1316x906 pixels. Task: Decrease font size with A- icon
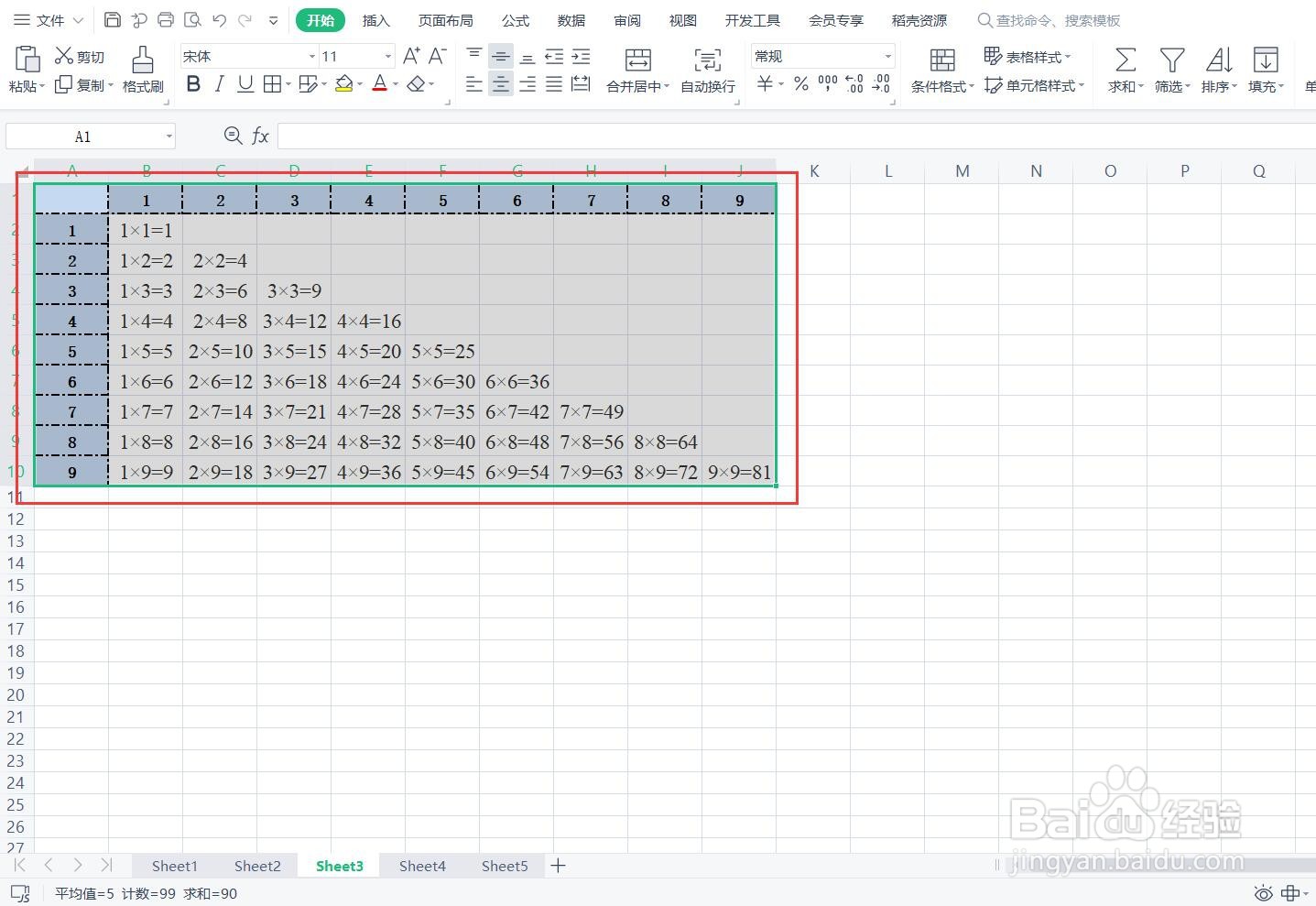click(x=438, y=56)
